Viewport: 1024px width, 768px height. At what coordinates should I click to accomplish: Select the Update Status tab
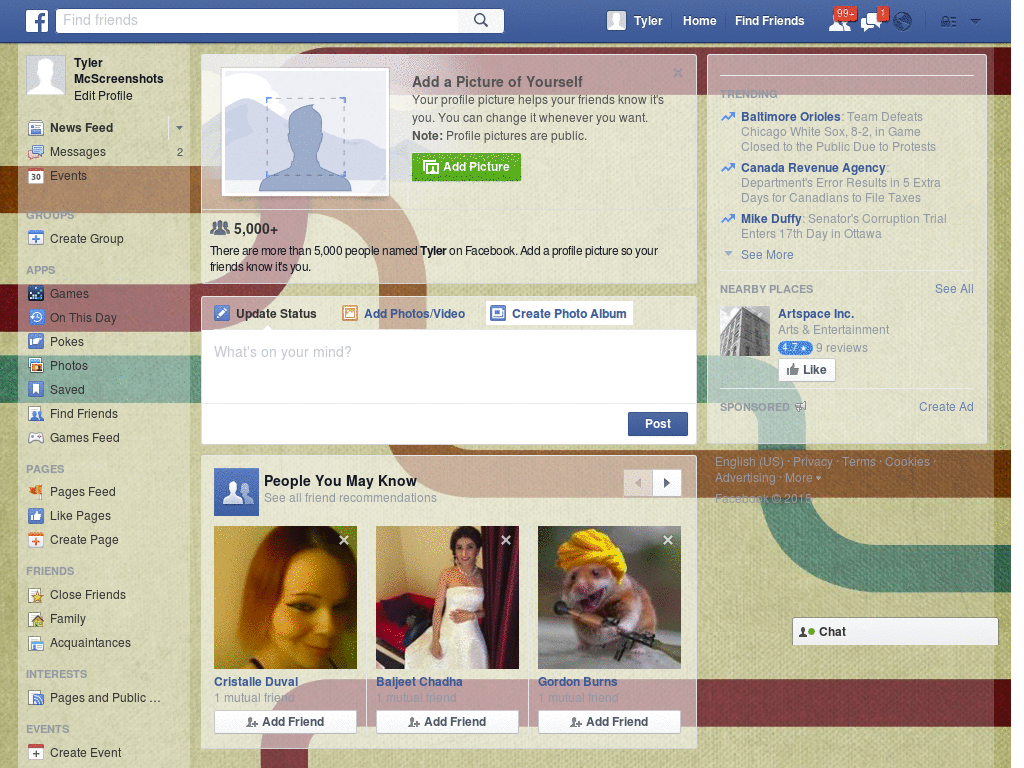click(x=266, y=313)
